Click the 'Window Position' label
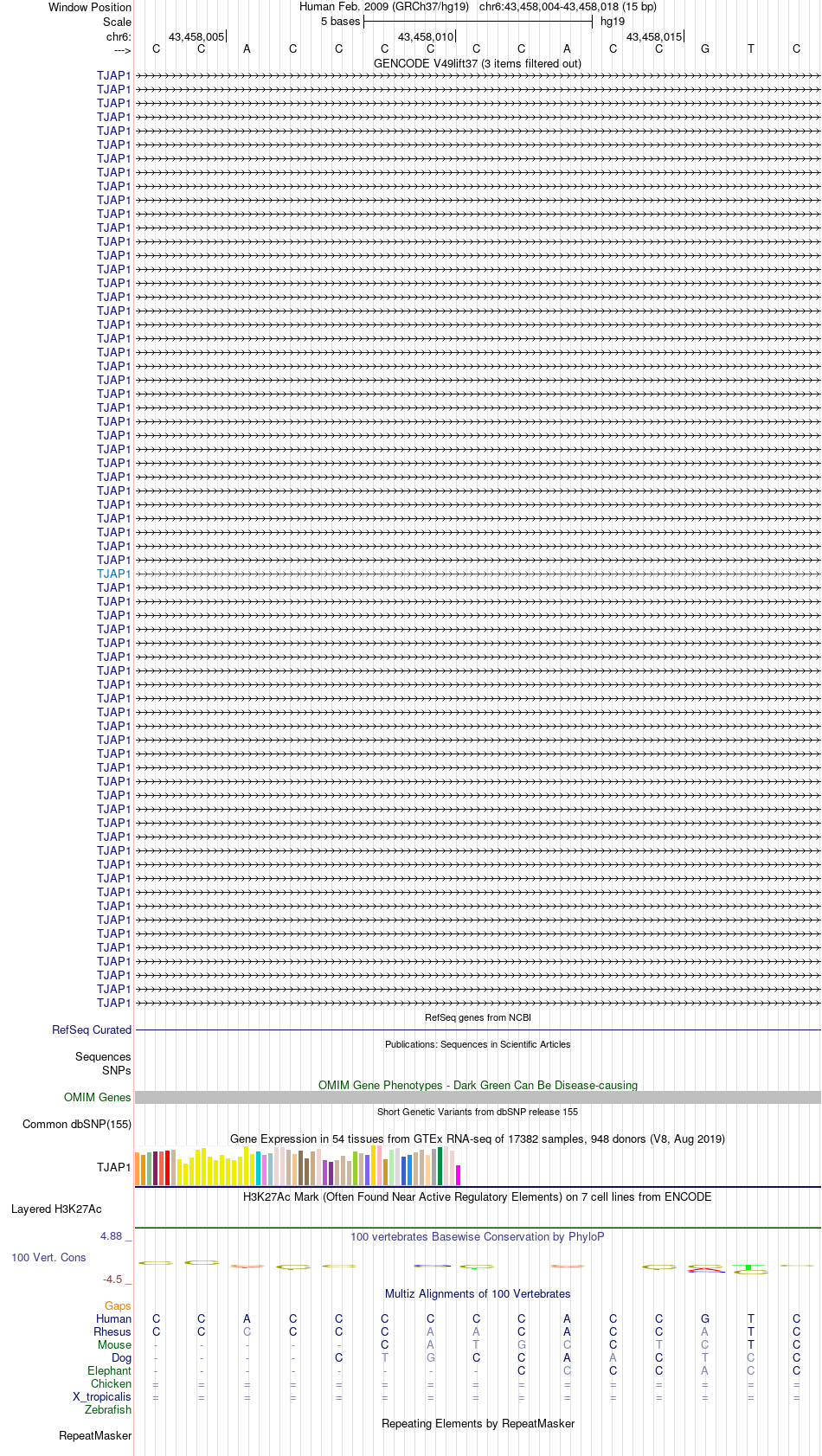822x1456 pixels. pos(90,7)
